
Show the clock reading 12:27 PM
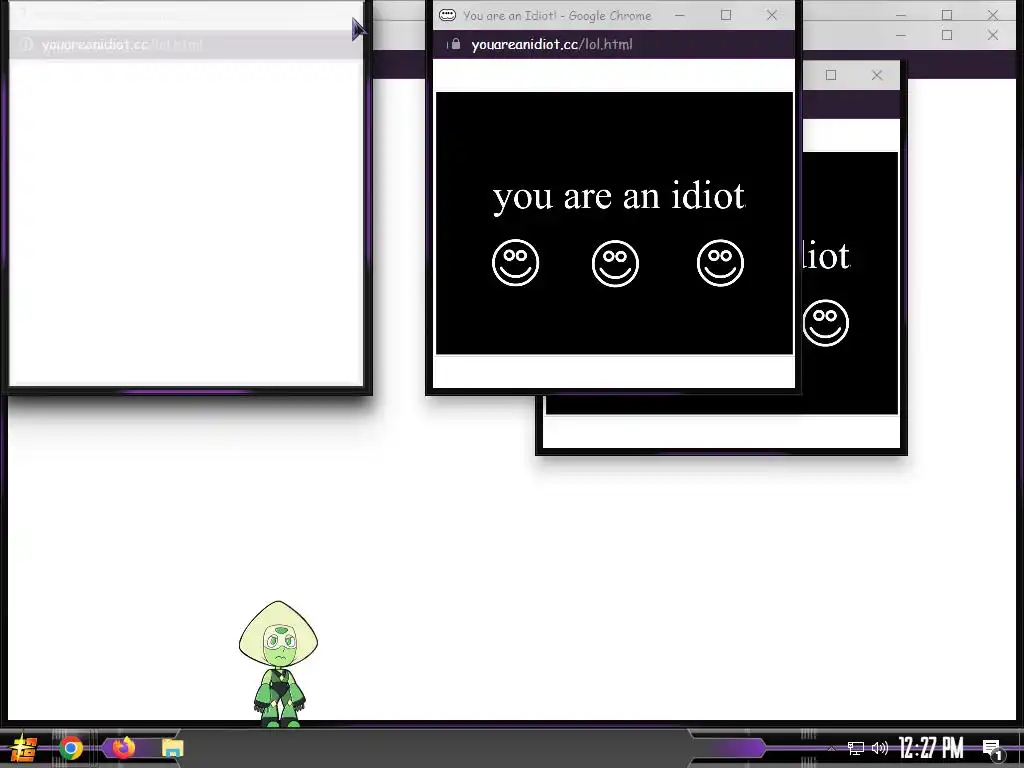pos(931,748)
